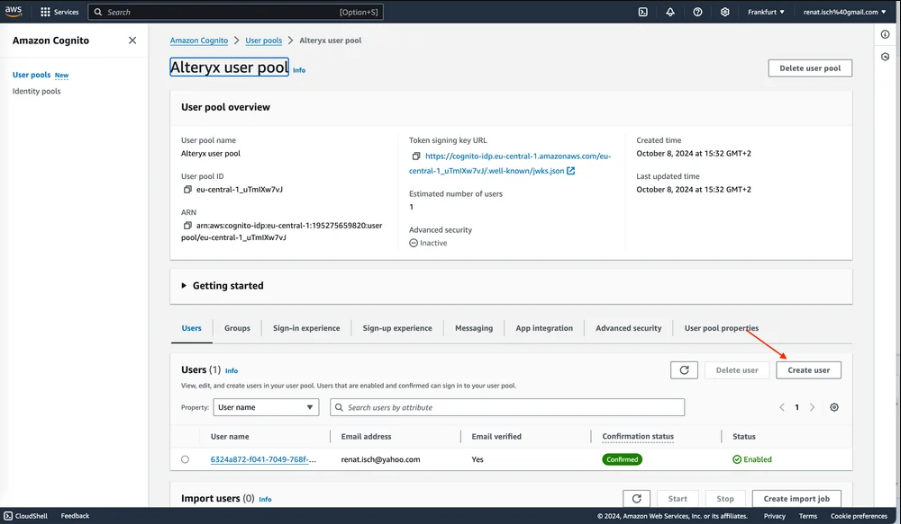The height and width of the screenshot is (524, 901).
Task: Copy the ARN value
Action: point(187,225)
